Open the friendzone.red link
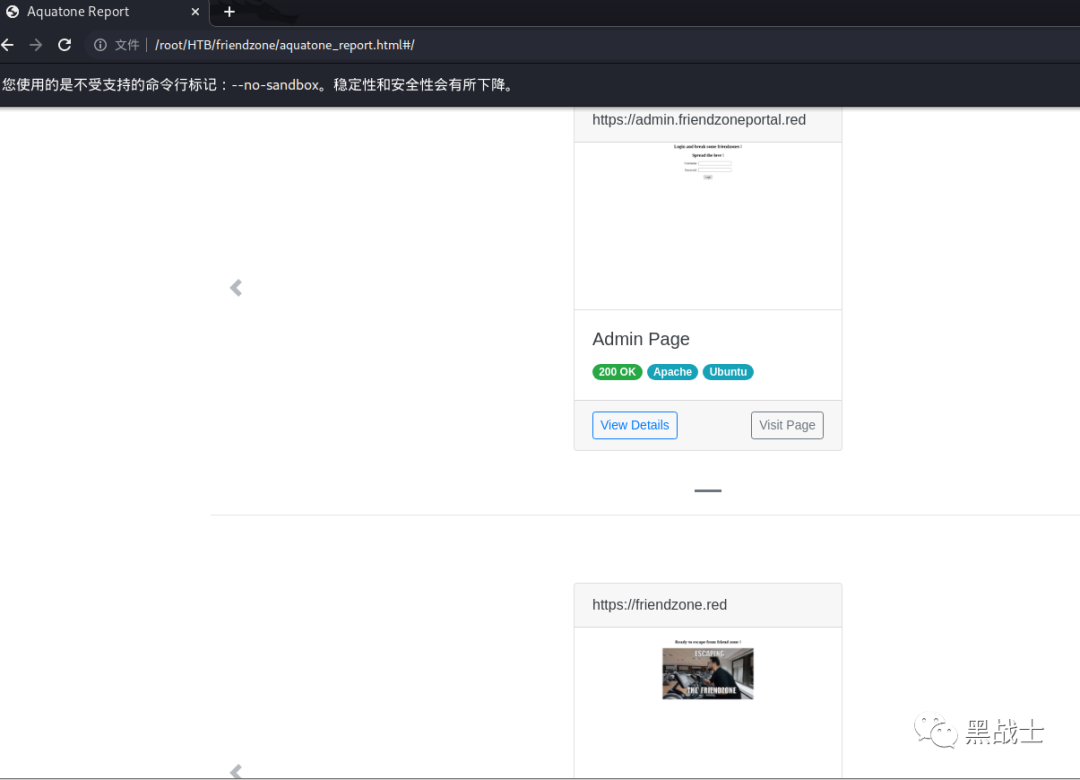Viewport: 1080px width, 780px height. pyautogui.click(x=660, y=604)
